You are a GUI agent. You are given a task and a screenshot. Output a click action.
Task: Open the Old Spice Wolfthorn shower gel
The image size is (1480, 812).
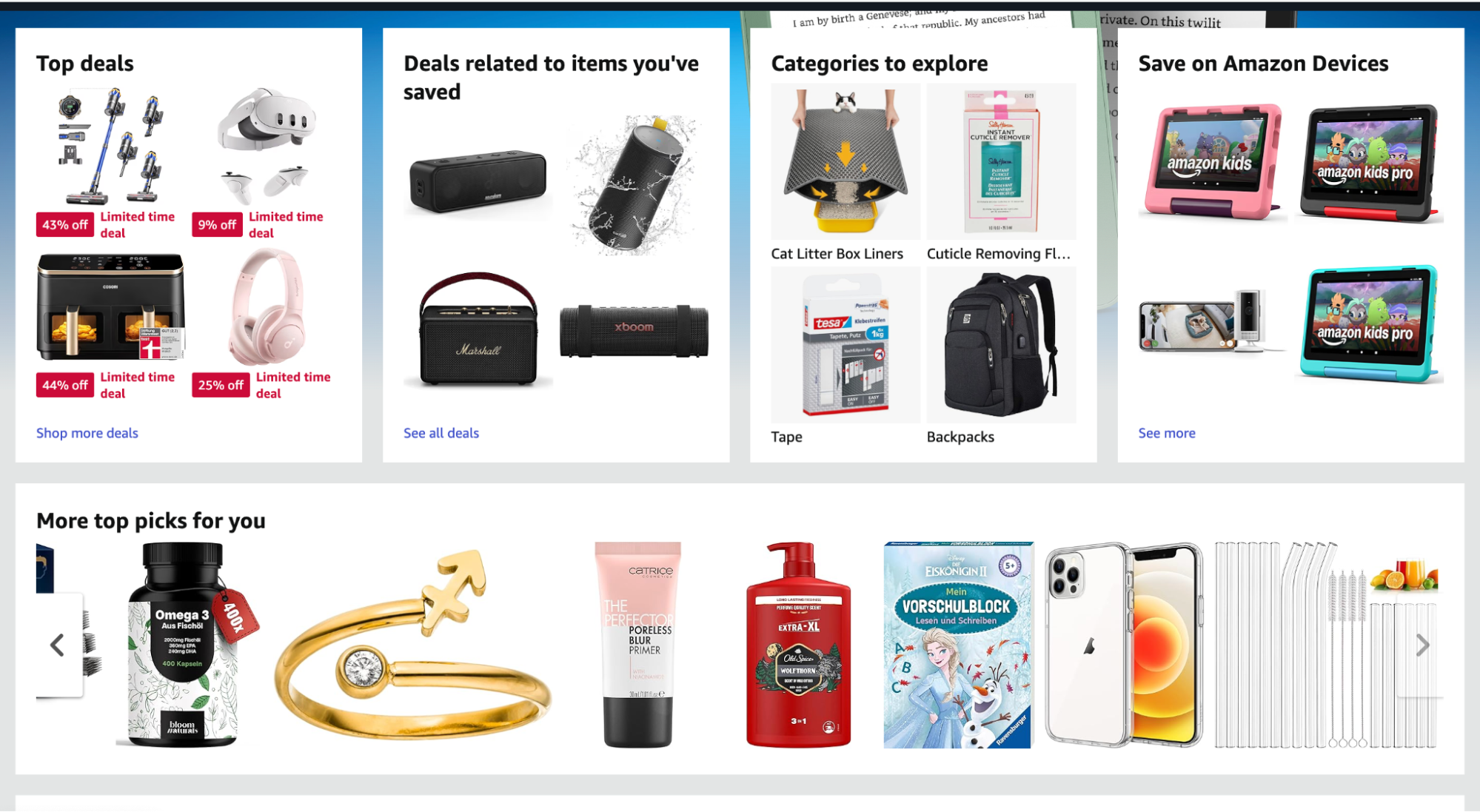(798, 645)
